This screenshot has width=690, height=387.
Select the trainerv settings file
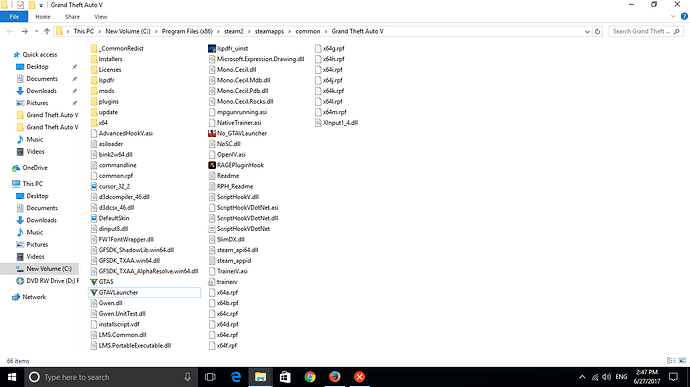coord(223,282)
